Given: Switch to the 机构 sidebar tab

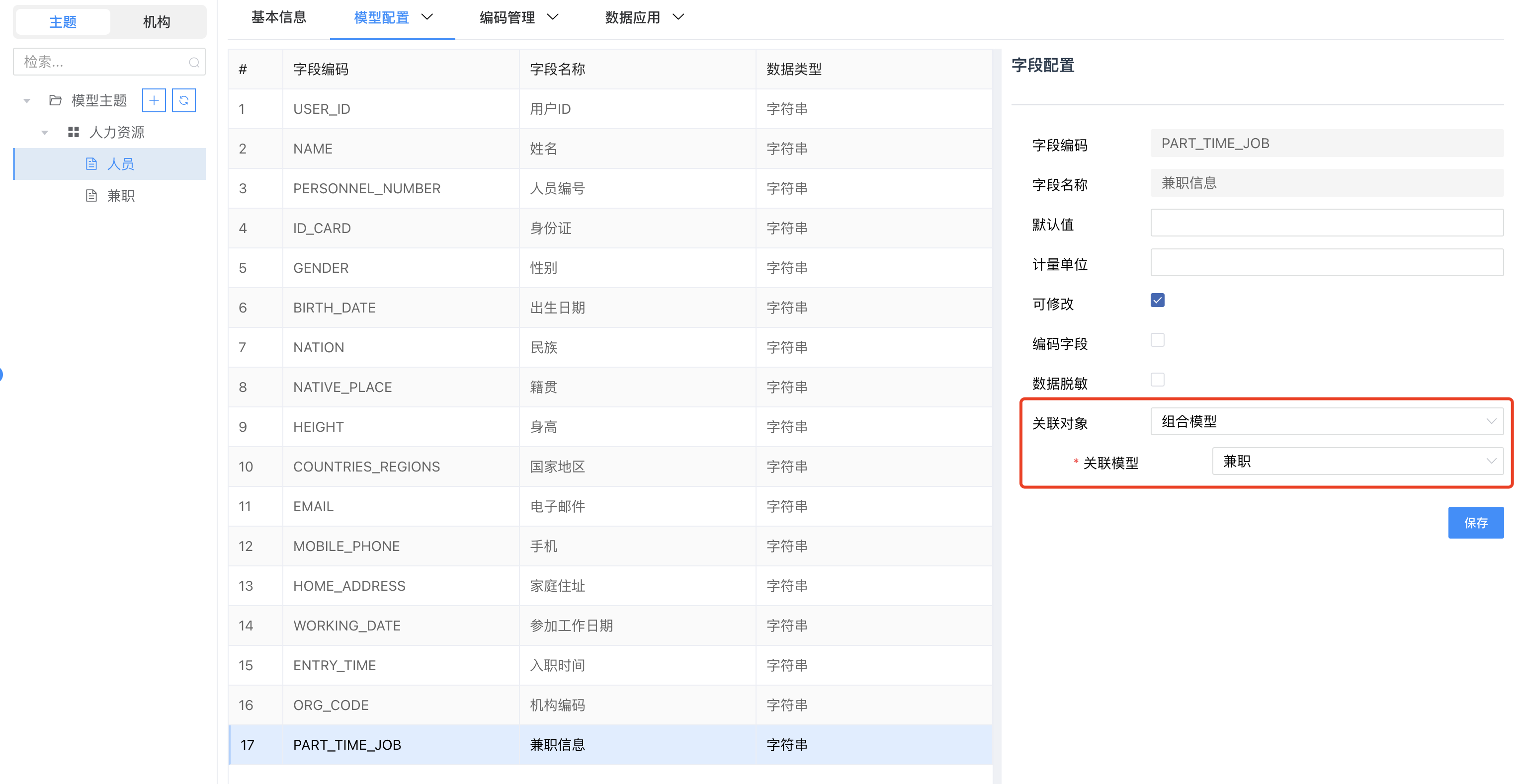Looking at the screenshot, I should pos(157,22).
